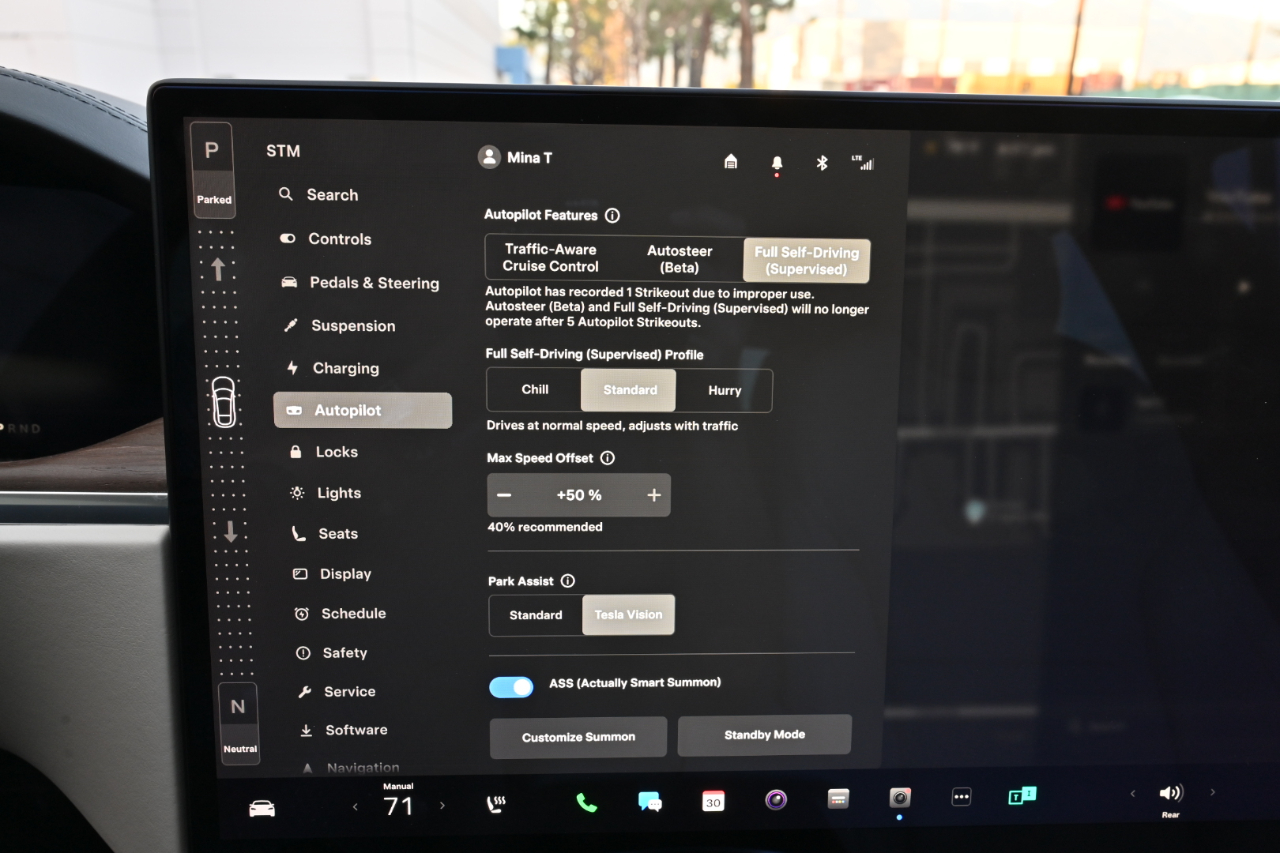Decrease temperature with left chevron
The width and height of the screenshot is (1280, 853).
pyautogui.click(x=355, y=807)
